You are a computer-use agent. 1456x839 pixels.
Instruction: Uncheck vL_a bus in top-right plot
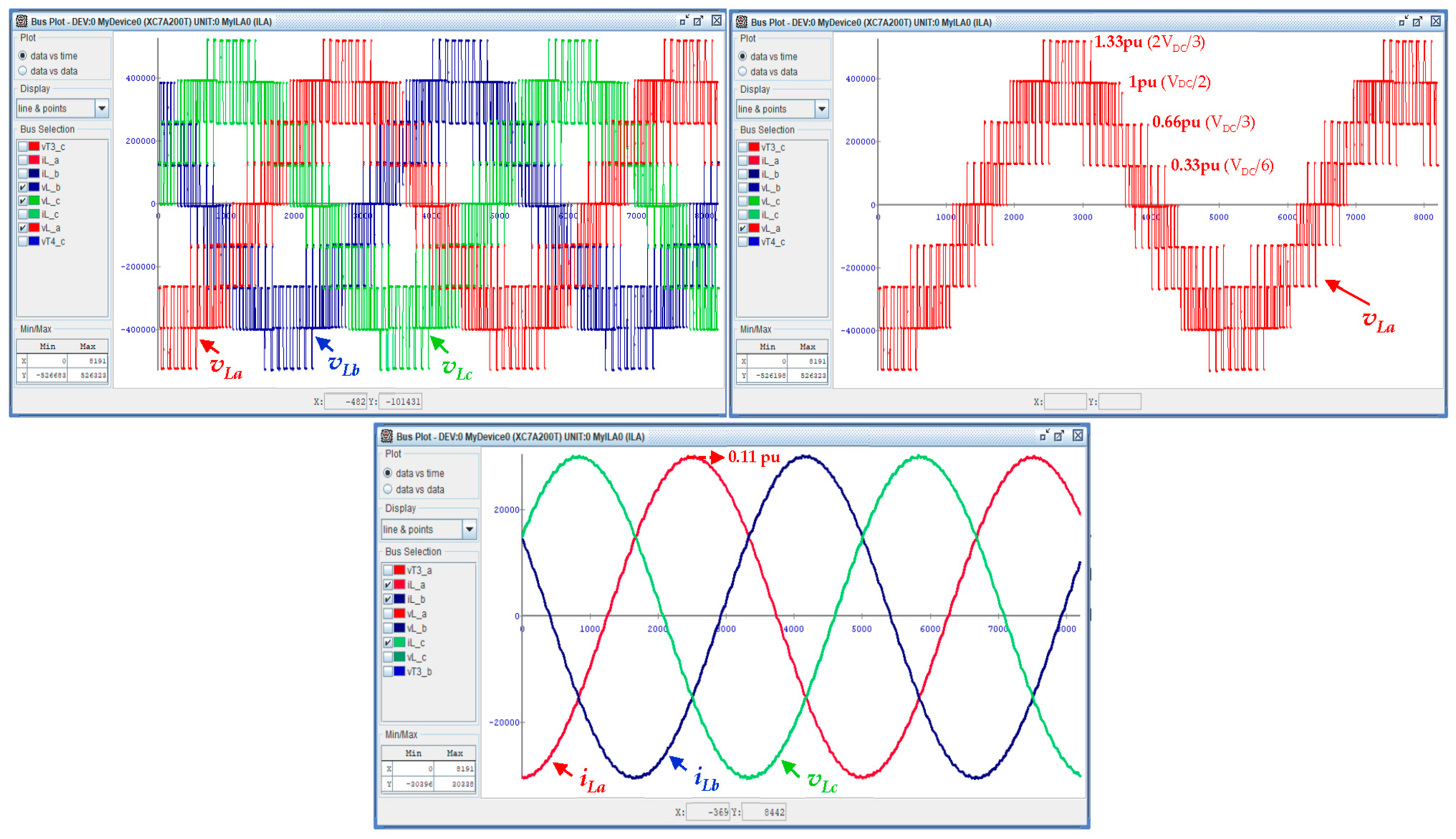743,229
